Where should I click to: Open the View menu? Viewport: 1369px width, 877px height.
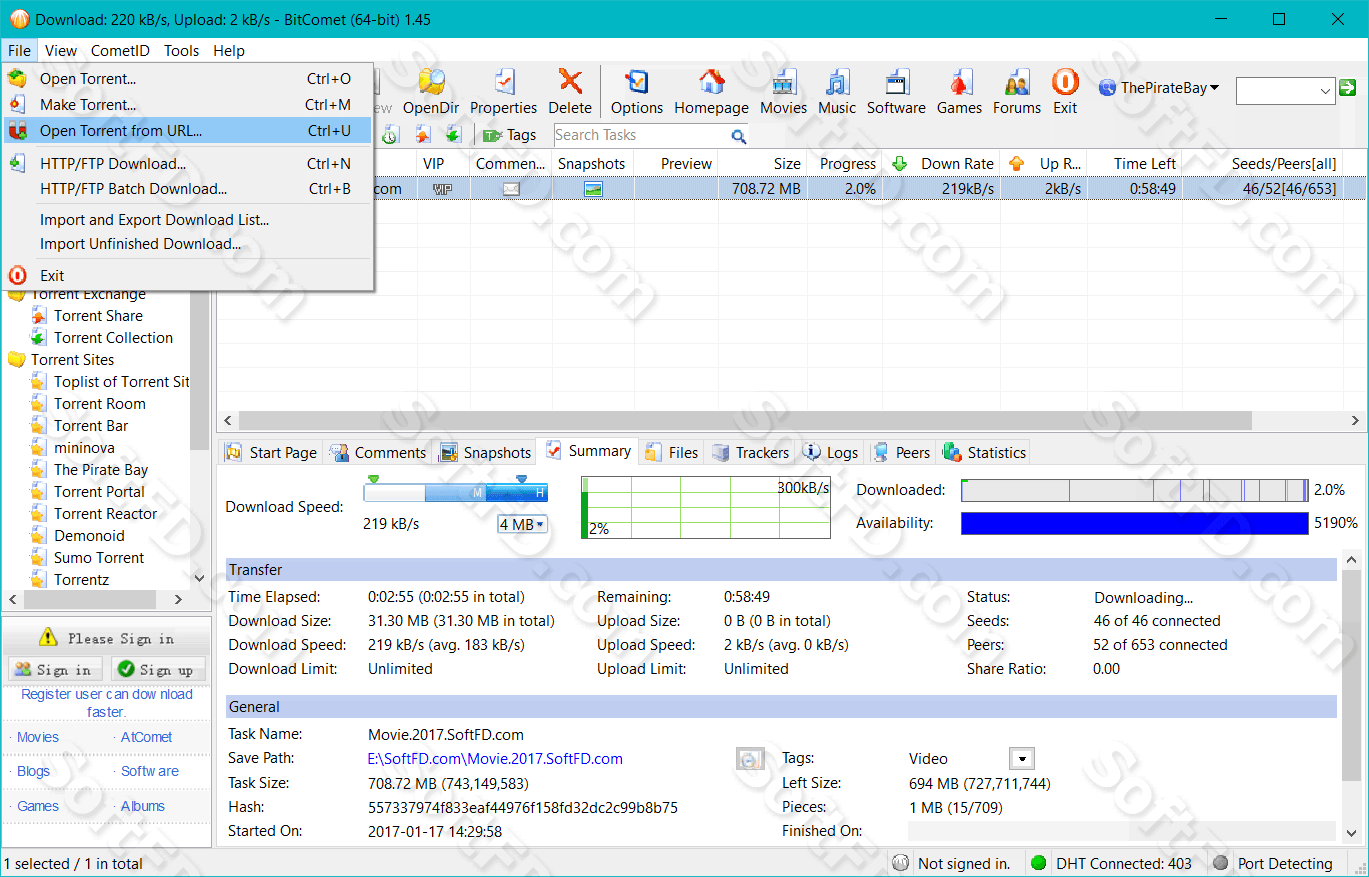(x=61, y=50)
